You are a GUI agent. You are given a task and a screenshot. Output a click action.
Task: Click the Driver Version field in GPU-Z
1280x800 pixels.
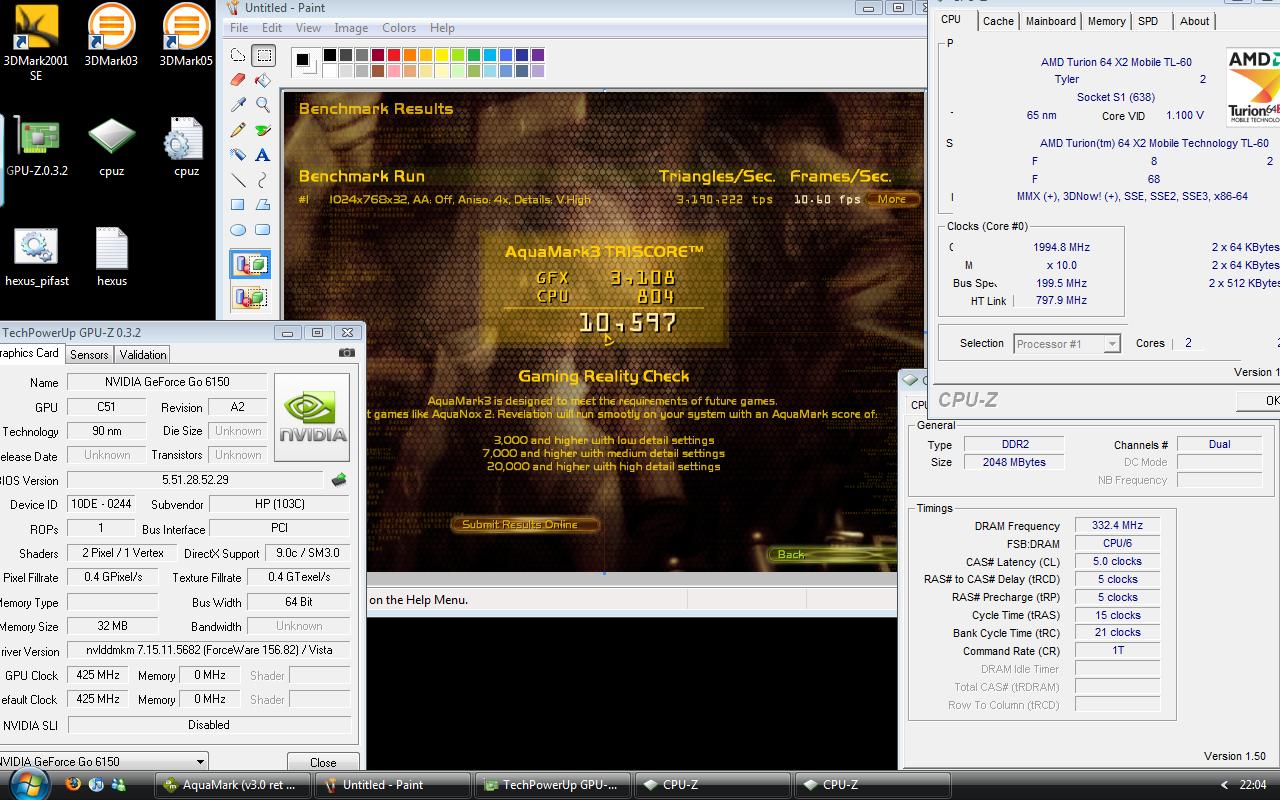tap(209, 650)
